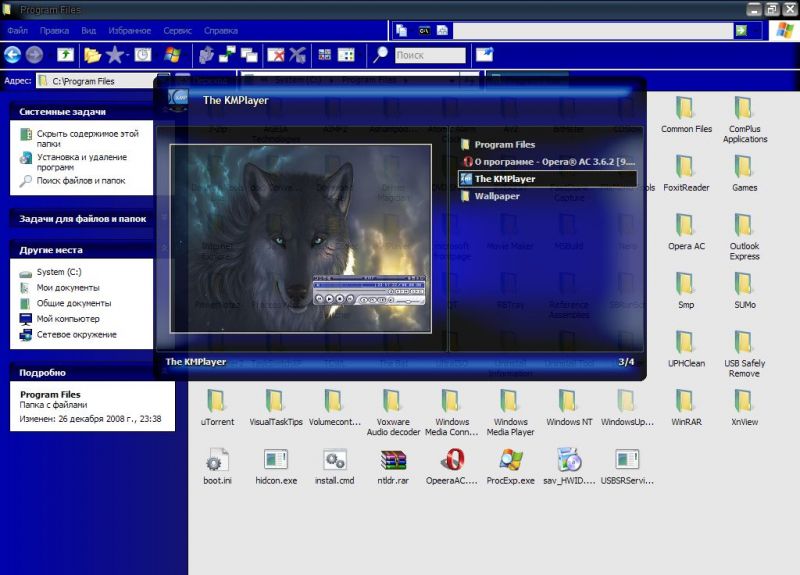800x575 pixels.
Task: Click the magnifier Search icon in toolbar
Action: (380, 55)
